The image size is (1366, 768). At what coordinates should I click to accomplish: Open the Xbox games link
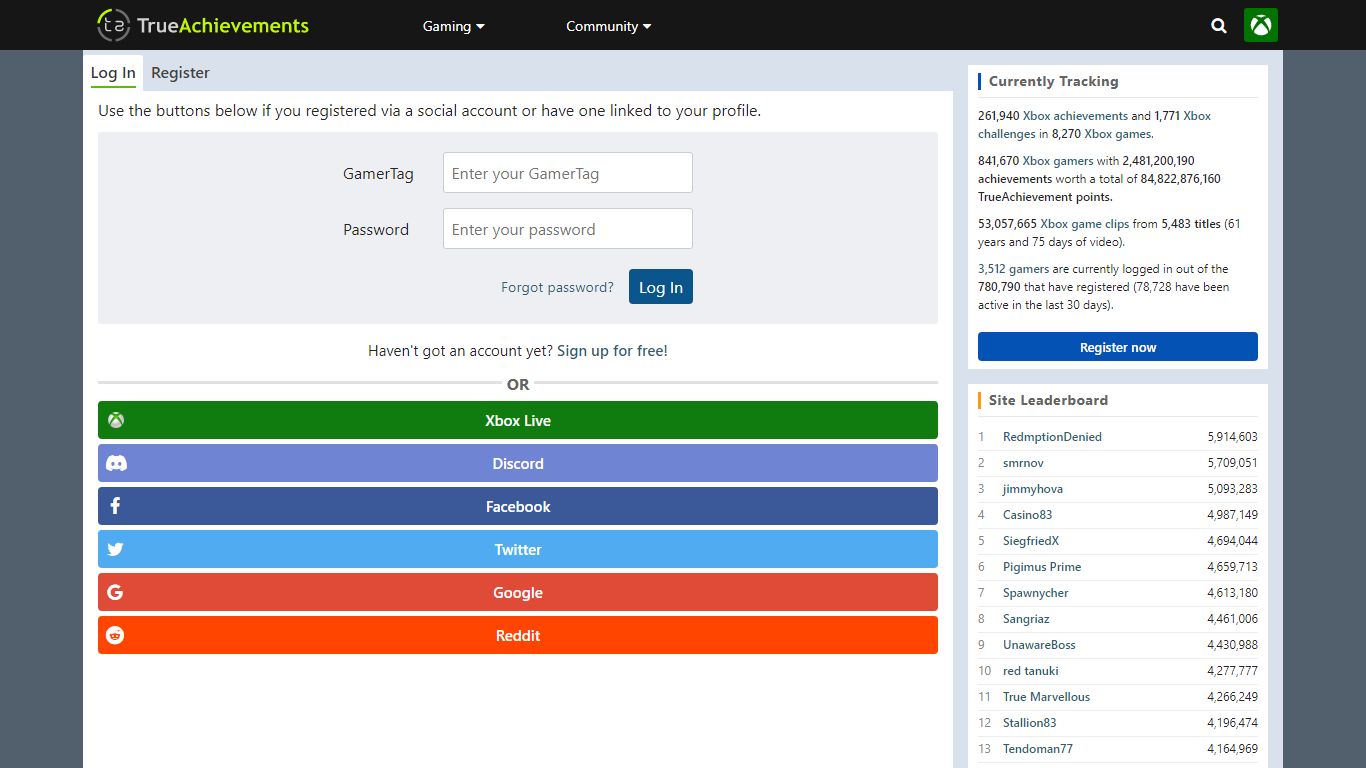coord(1117,134)
